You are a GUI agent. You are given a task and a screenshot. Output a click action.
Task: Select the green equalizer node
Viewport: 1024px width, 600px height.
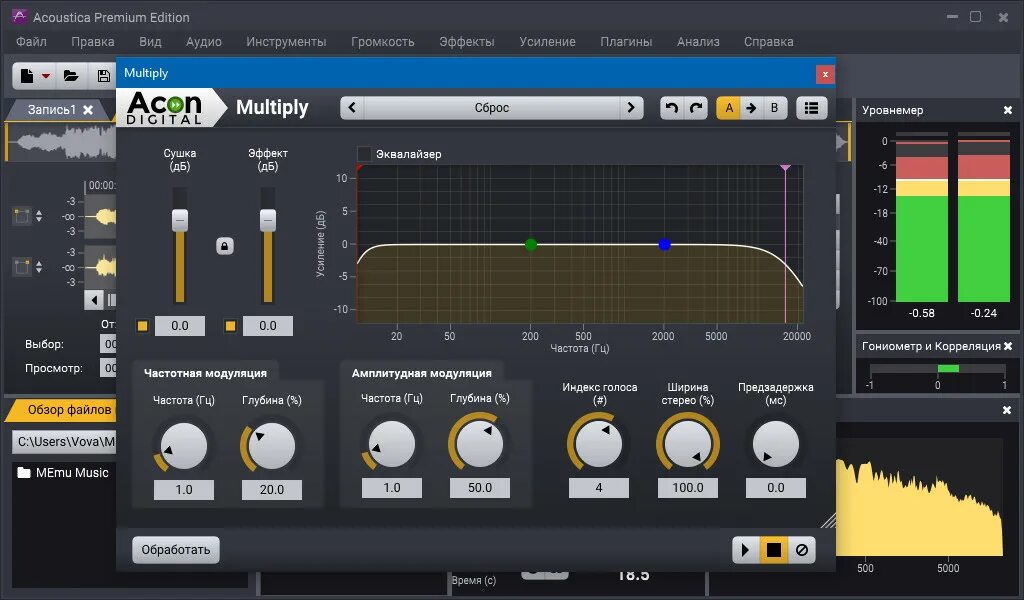531,245
